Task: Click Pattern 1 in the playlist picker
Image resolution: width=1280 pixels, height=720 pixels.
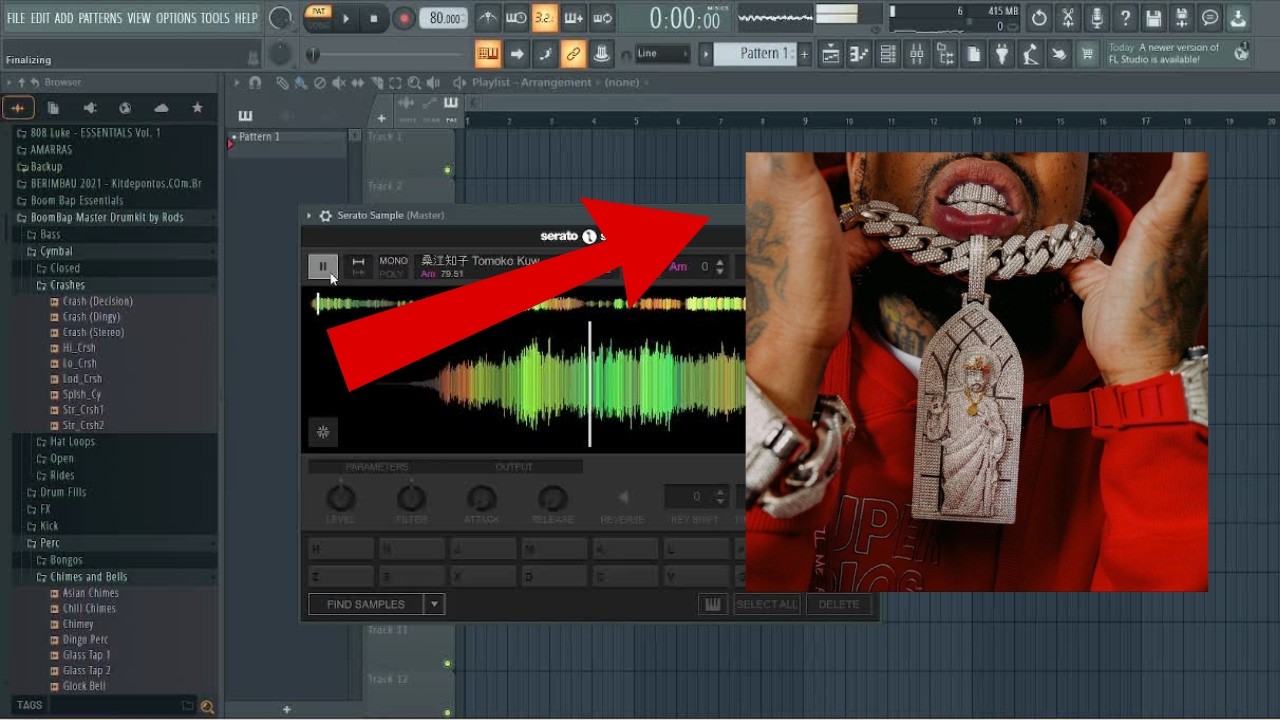Action: point(259,137)
